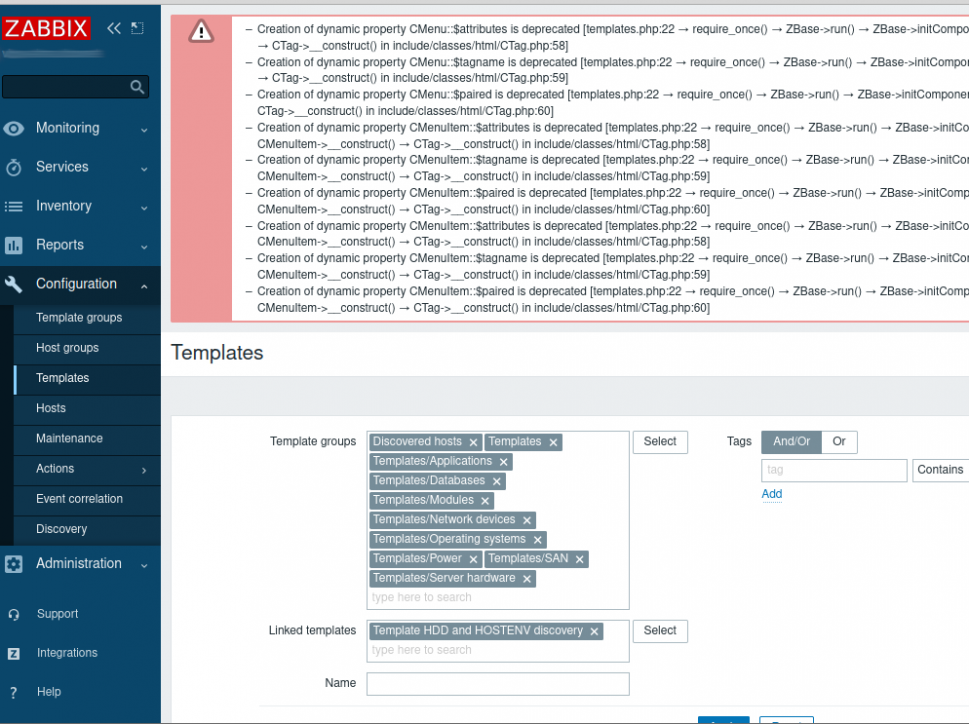Screen dimensions: 969x724
Task: Click the Administration gear icon
Action: (x=14, y=564)
